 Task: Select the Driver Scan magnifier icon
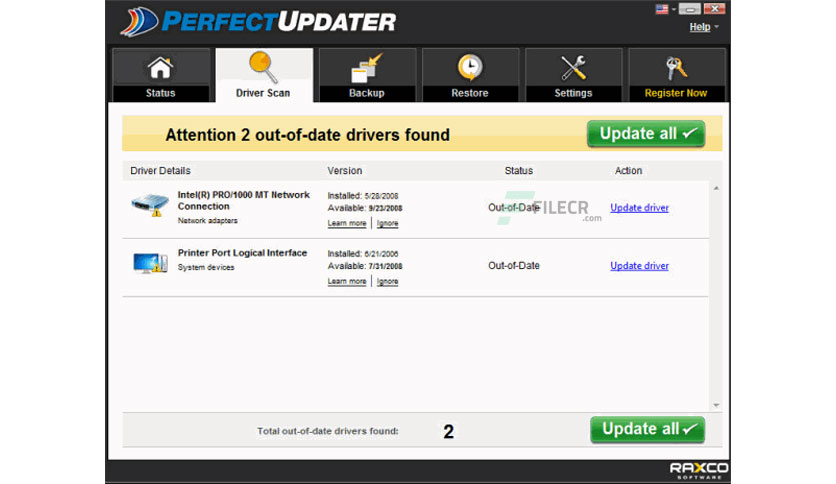point(263,67)
